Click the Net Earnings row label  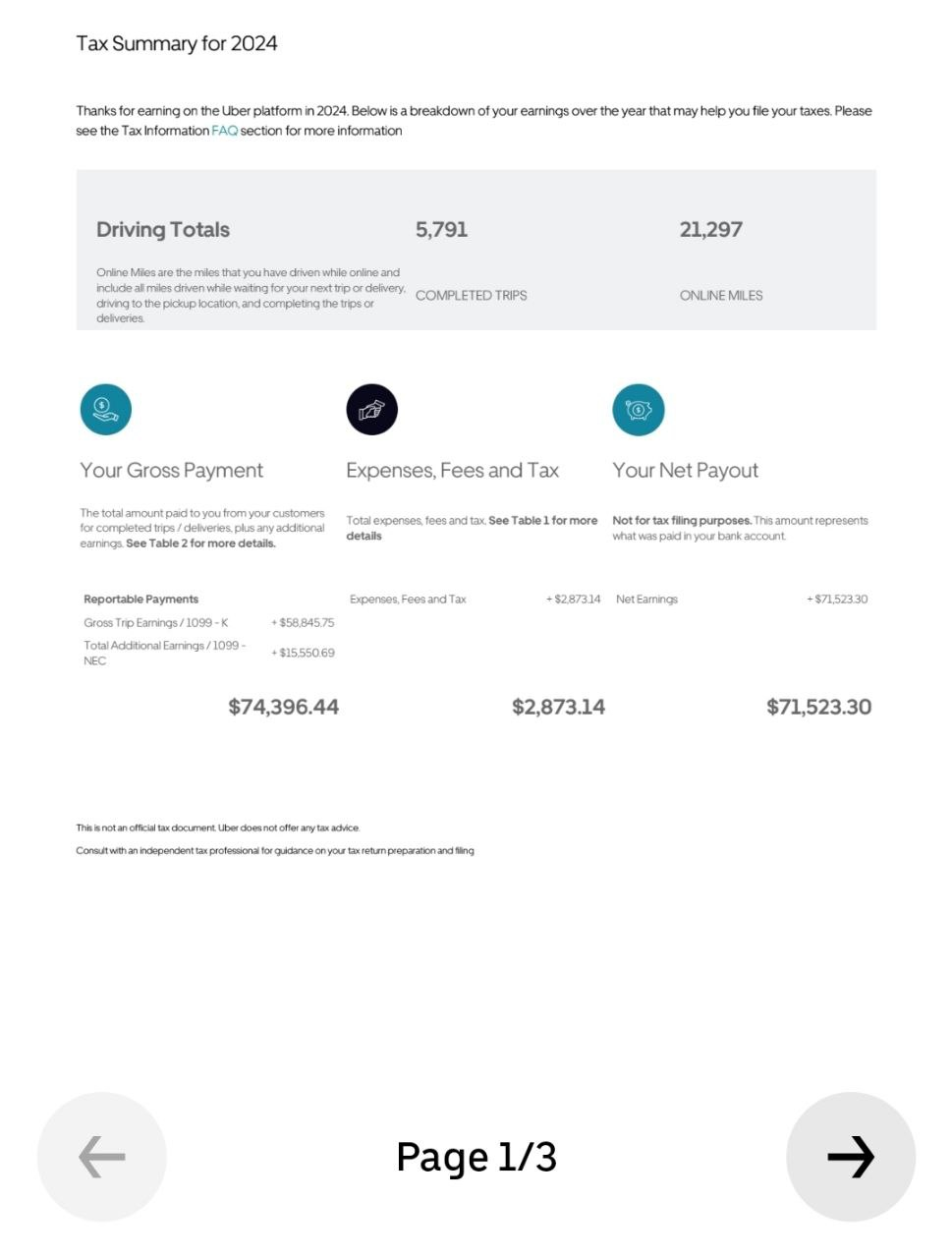[x=646, y=600]
